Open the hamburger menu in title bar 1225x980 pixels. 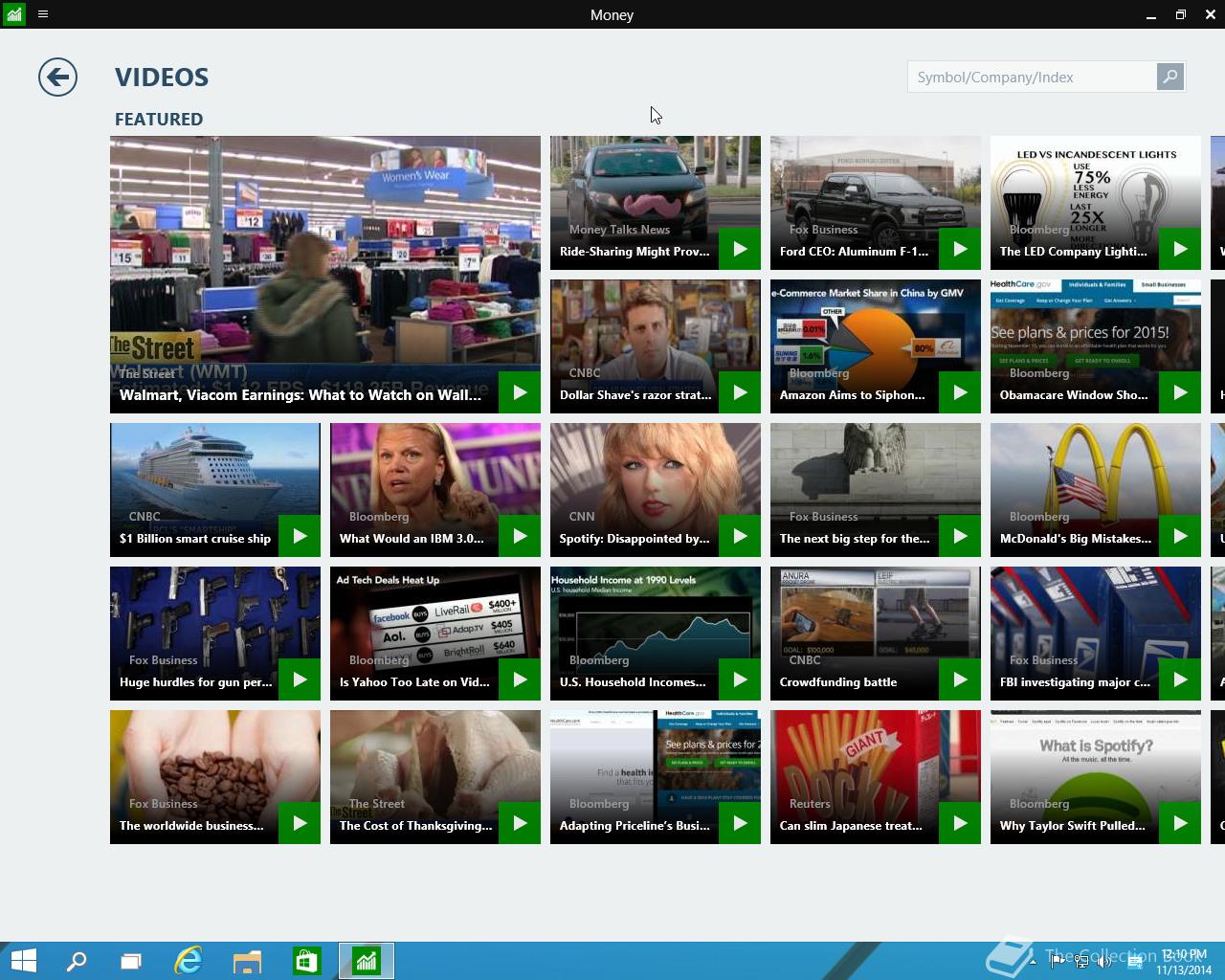tap(43, 14)
